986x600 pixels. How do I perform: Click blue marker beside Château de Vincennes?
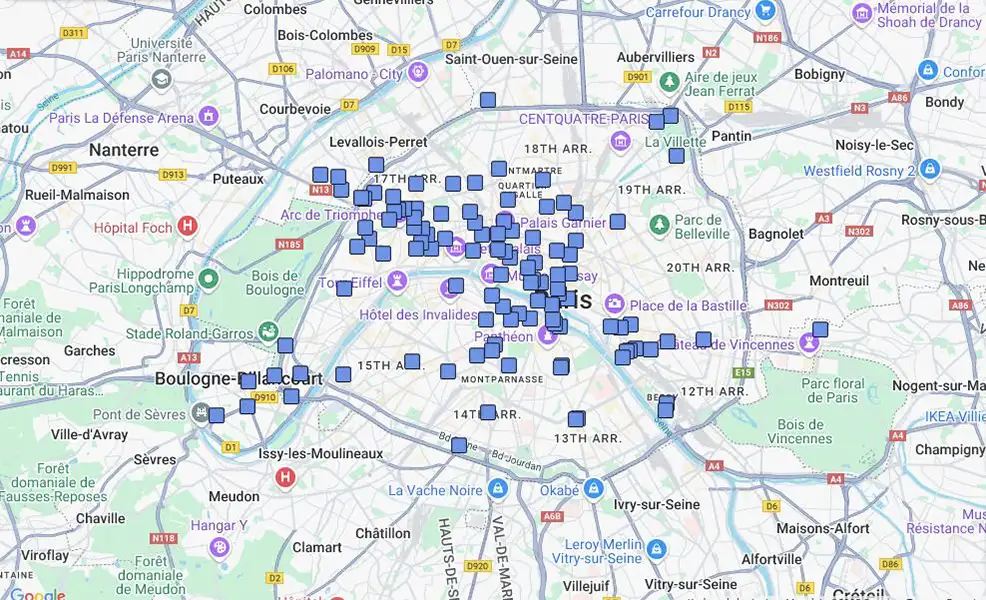coord(820,329)
